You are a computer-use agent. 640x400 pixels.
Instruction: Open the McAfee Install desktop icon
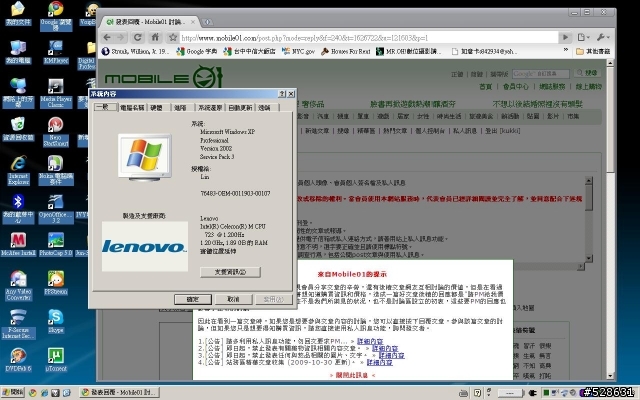point(18,244)
